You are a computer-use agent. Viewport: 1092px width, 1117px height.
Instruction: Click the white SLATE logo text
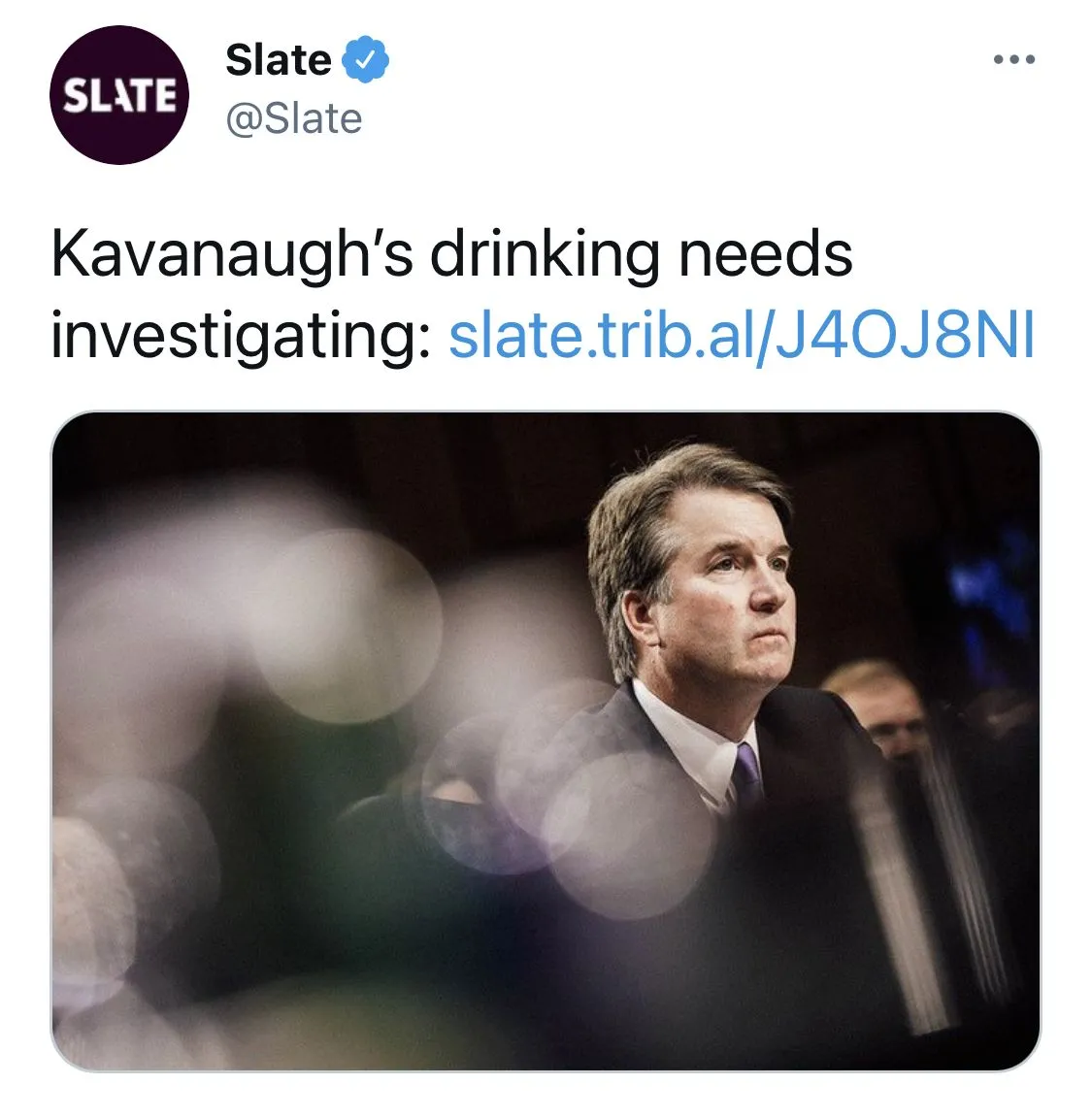point(119,95)
